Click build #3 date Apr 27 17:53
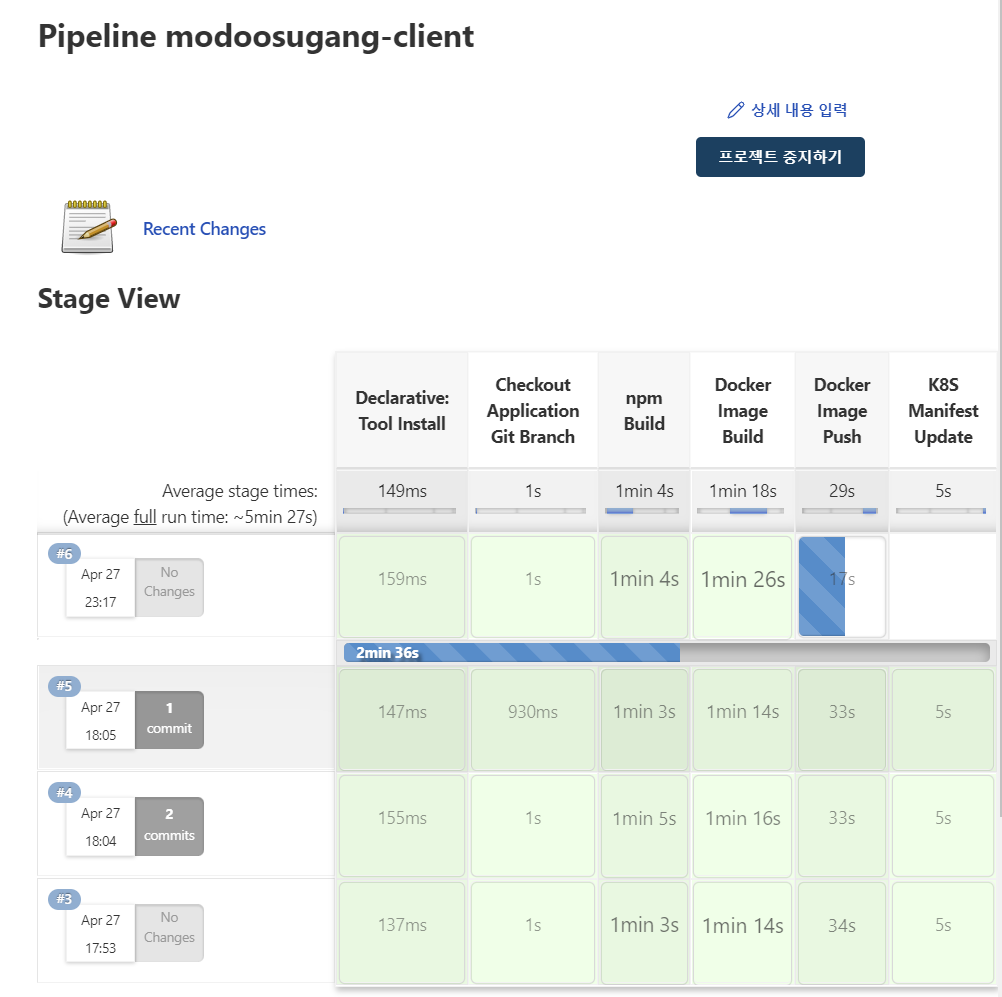 pyautogui.click(x=100, y=934)
